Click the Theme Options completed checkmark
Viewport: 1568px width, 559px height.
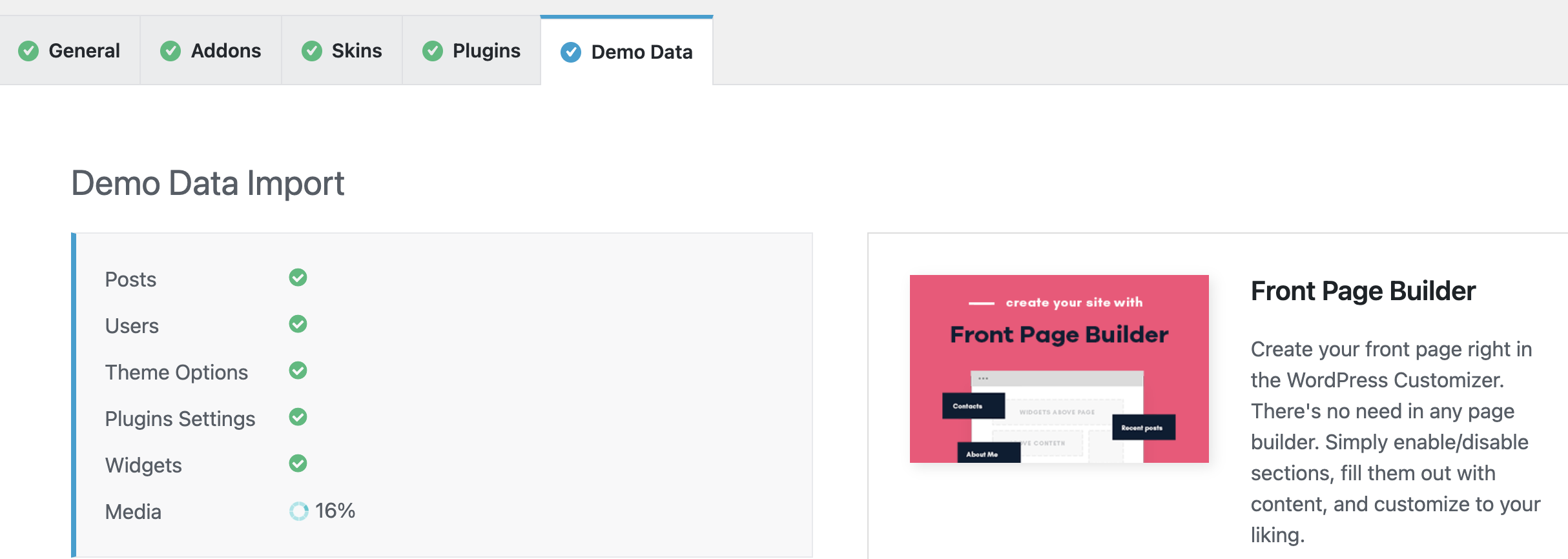click(298, 371)
